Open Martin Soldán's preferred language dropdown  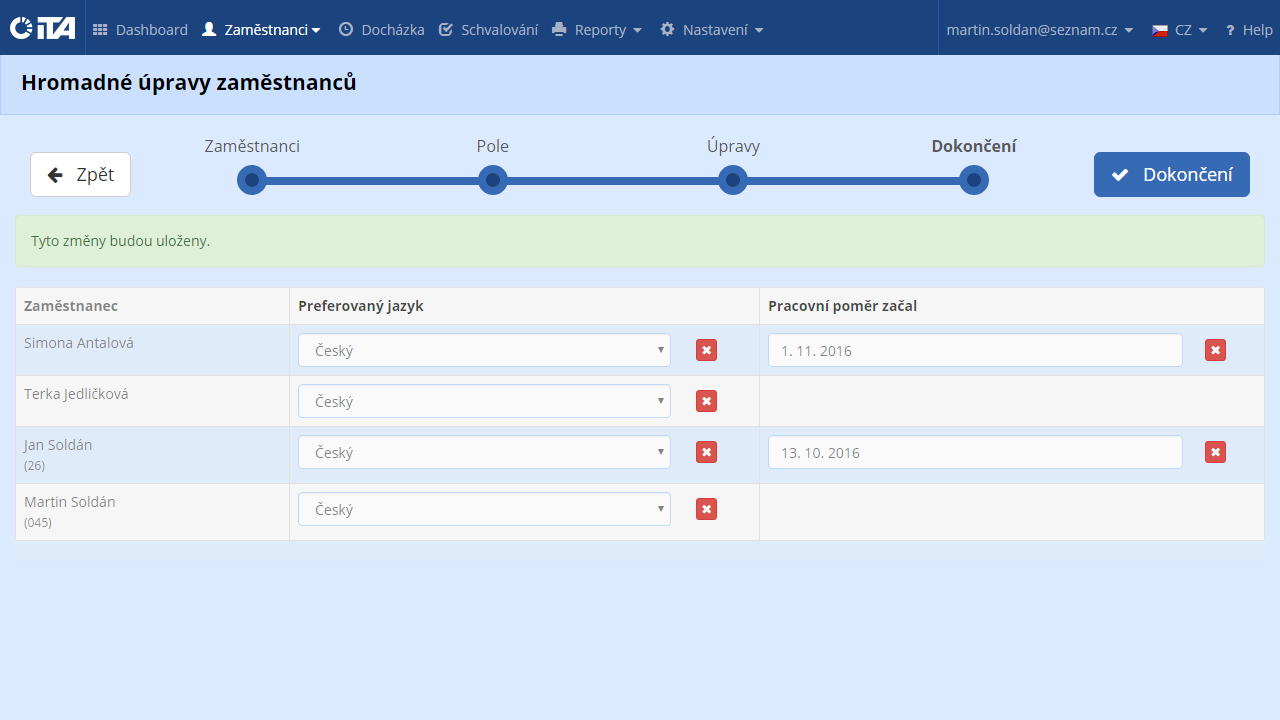[x=484, y=509]
